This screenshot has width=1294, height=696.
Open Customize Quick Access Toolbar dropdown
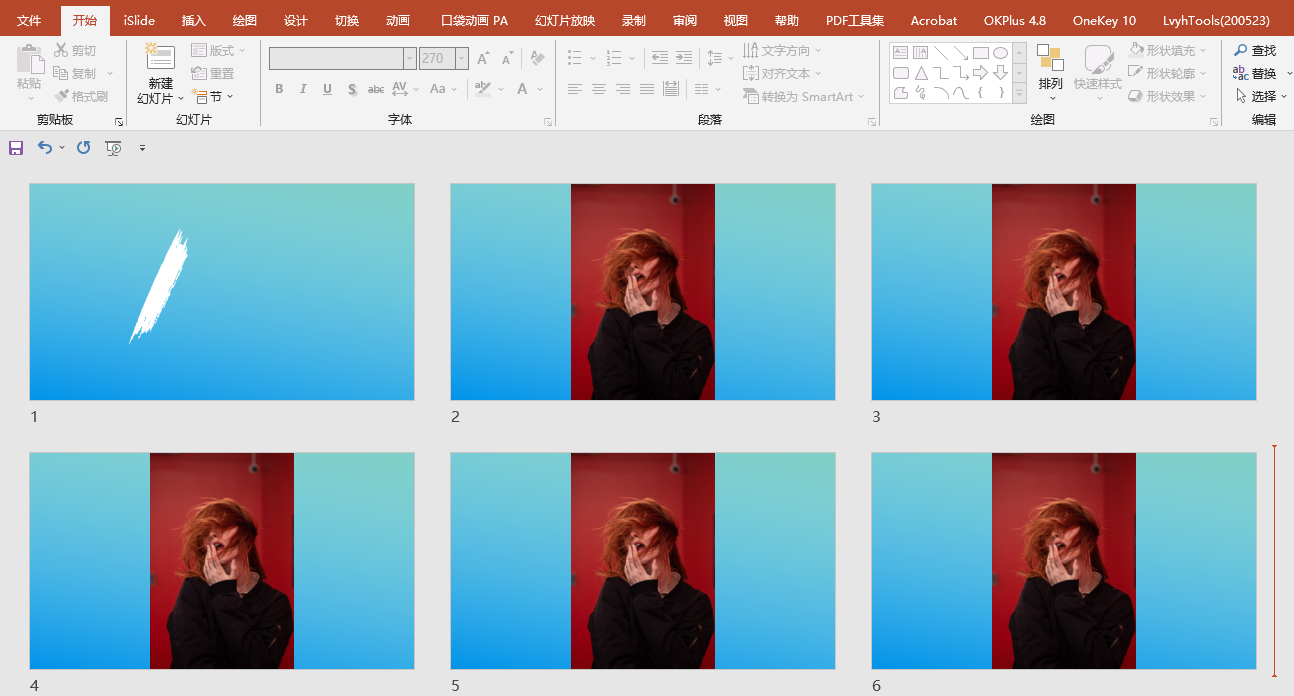142,148
